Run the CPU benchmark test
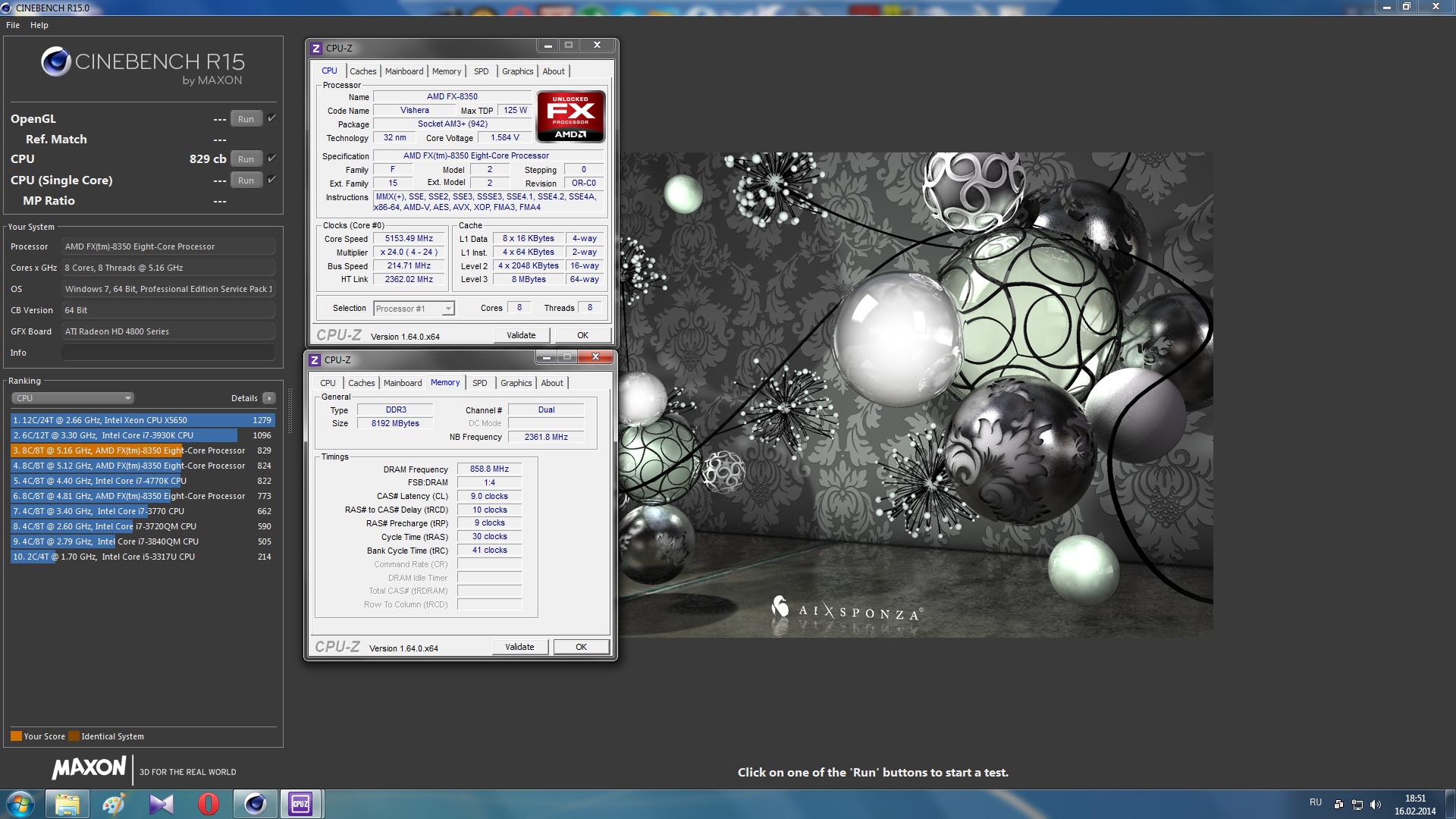The width and height of the screenshot is (1456, 819). [246, 158]
